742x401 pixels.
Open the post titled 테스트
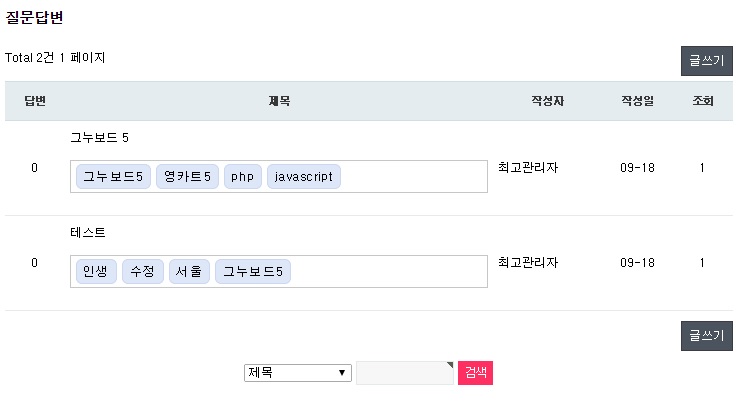pyautogui.click(x=88, y=232)
